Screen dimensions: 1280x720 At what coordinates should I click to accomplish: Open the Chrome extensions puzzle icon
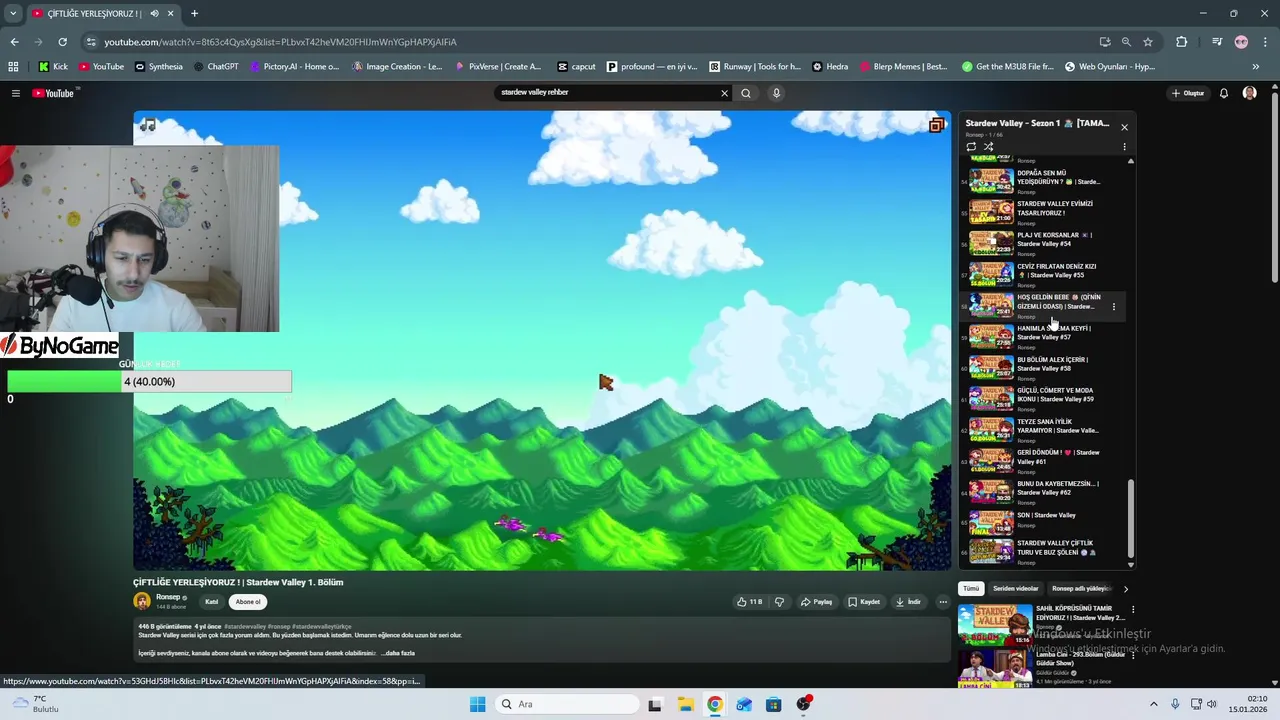tap(1182, 42)
